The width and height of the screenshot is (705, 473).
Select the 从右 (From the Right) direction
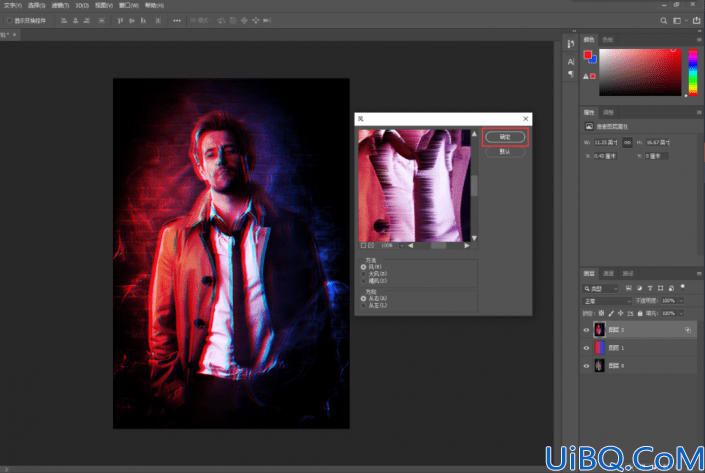[x=363, y=299]
